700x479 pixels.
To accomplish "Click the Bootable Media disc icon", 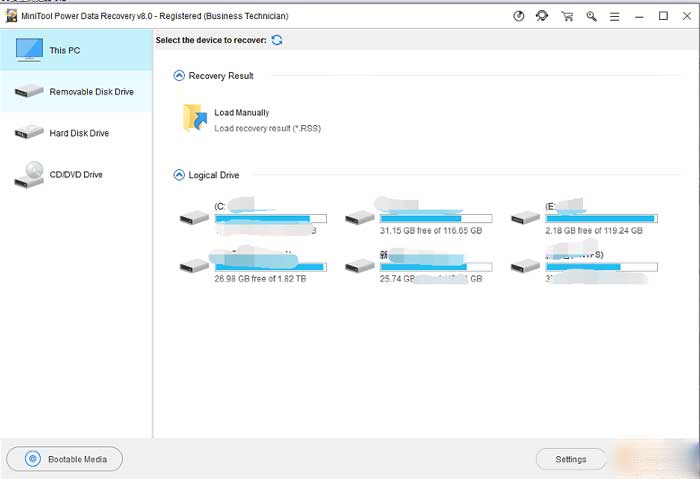I will 33,459.
